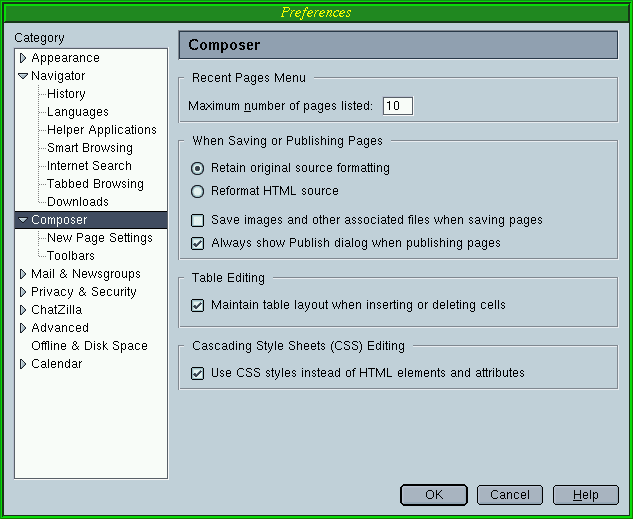The image size is (633, 519).
Task: Select the Appearance category label
Action: [65, 58]
